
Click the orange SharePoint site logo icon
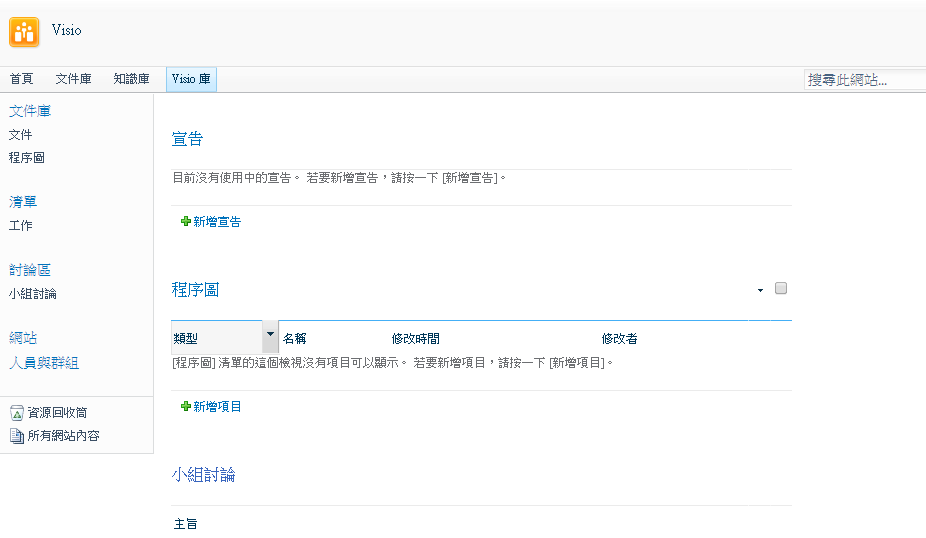pos(24,32)
